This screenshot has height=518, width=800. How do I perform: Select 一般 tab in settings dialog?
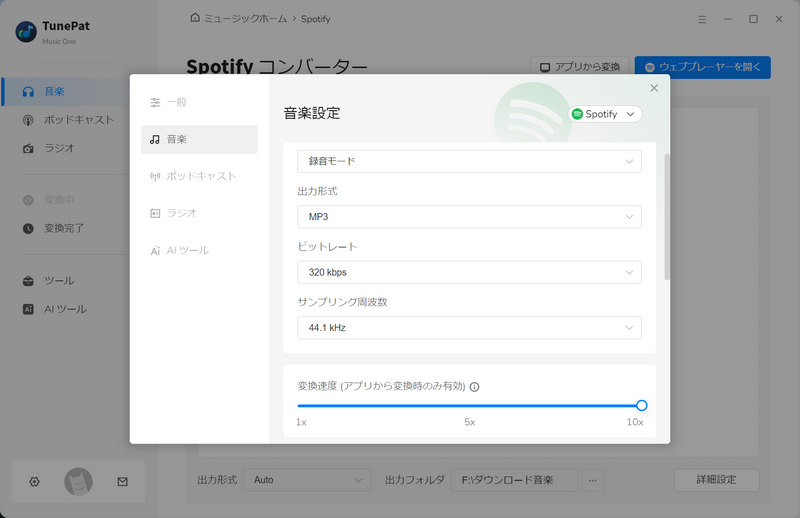coord(199,102)
